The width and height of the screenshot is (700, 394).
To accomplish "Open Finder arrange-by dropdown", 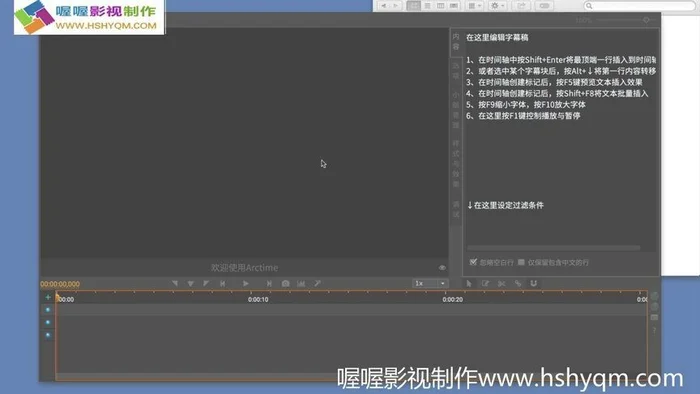I will [475, 5].
